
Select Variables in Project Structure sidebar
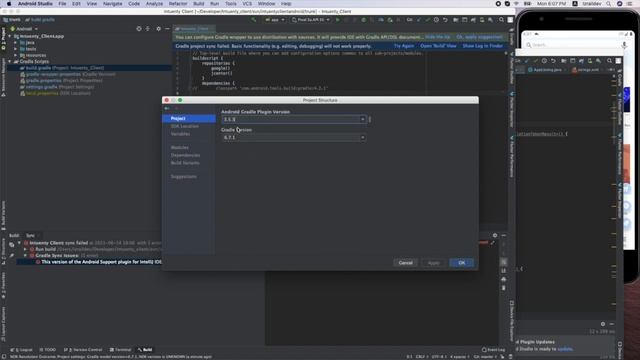point(180,134)
